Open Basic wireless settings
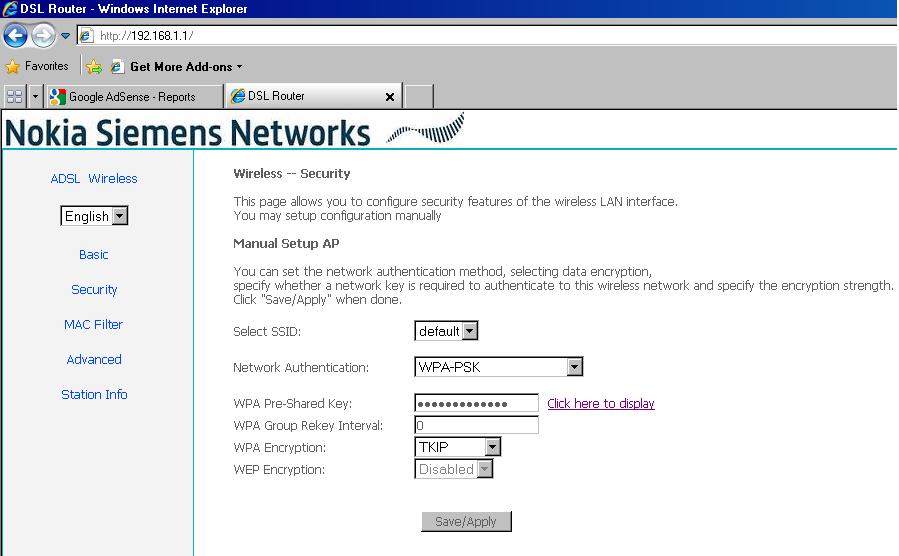Image resolution: width=899 pixels, height=556 pixels. 93,254
